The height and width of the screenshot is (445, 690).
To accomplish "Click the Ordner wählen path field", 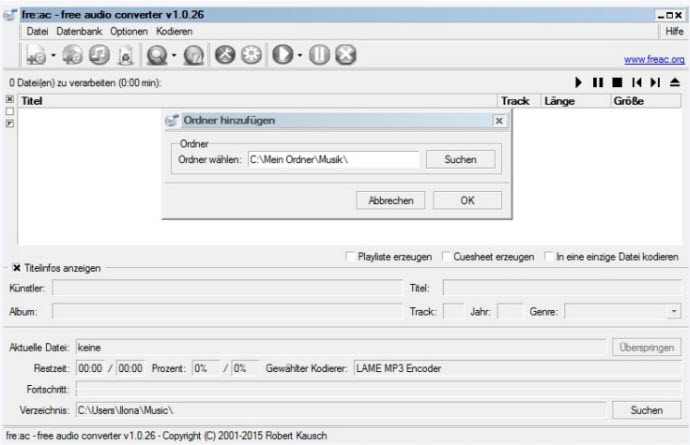I will (334, 159).
